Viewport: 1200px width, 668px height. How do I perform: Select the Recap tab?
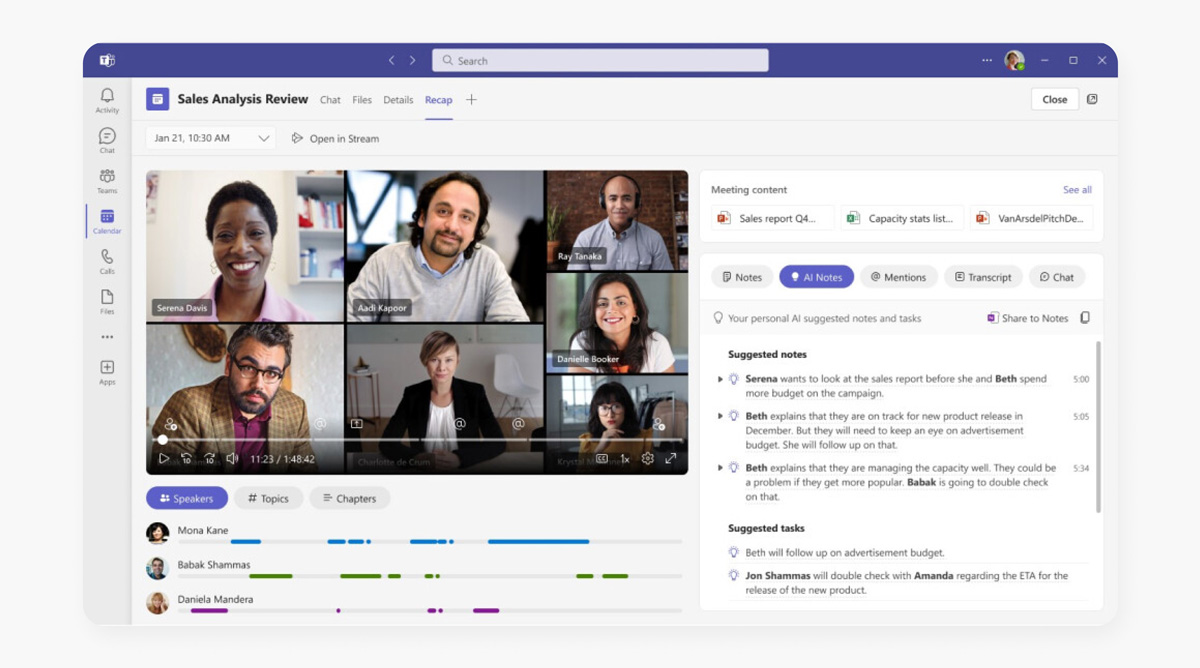click(438, 100)
